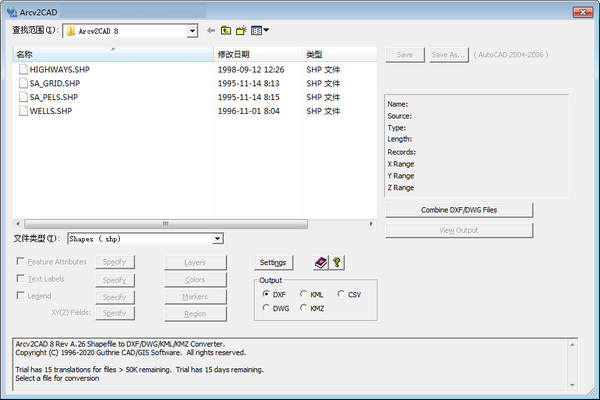Screen dimensions: 600x400
Task: Sort files by the 名称 column header
Action: pos(113,54)
